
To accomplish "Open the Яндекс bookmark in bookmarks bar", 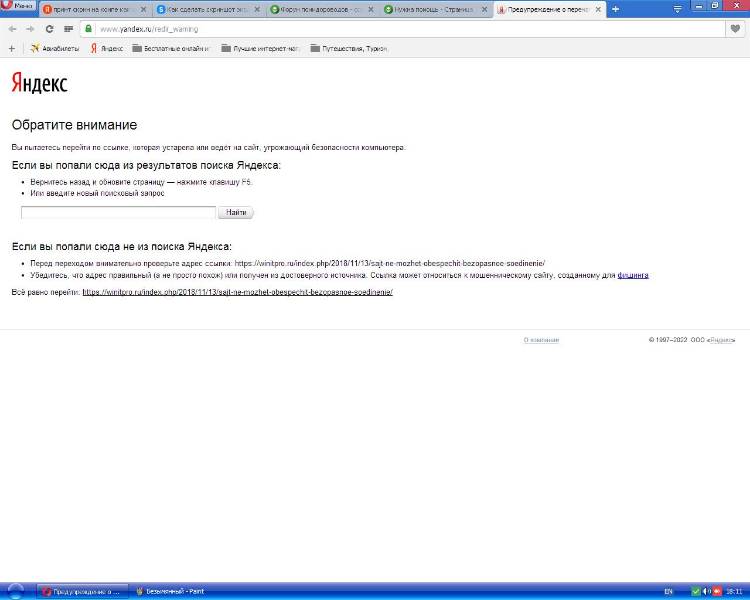I will (107, 48).
